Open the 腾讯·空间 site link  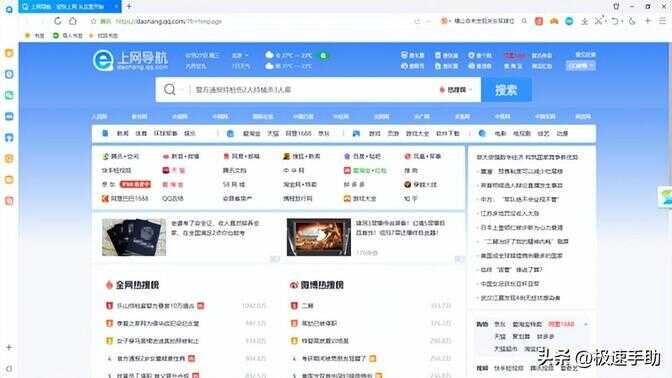click(121, 156)
